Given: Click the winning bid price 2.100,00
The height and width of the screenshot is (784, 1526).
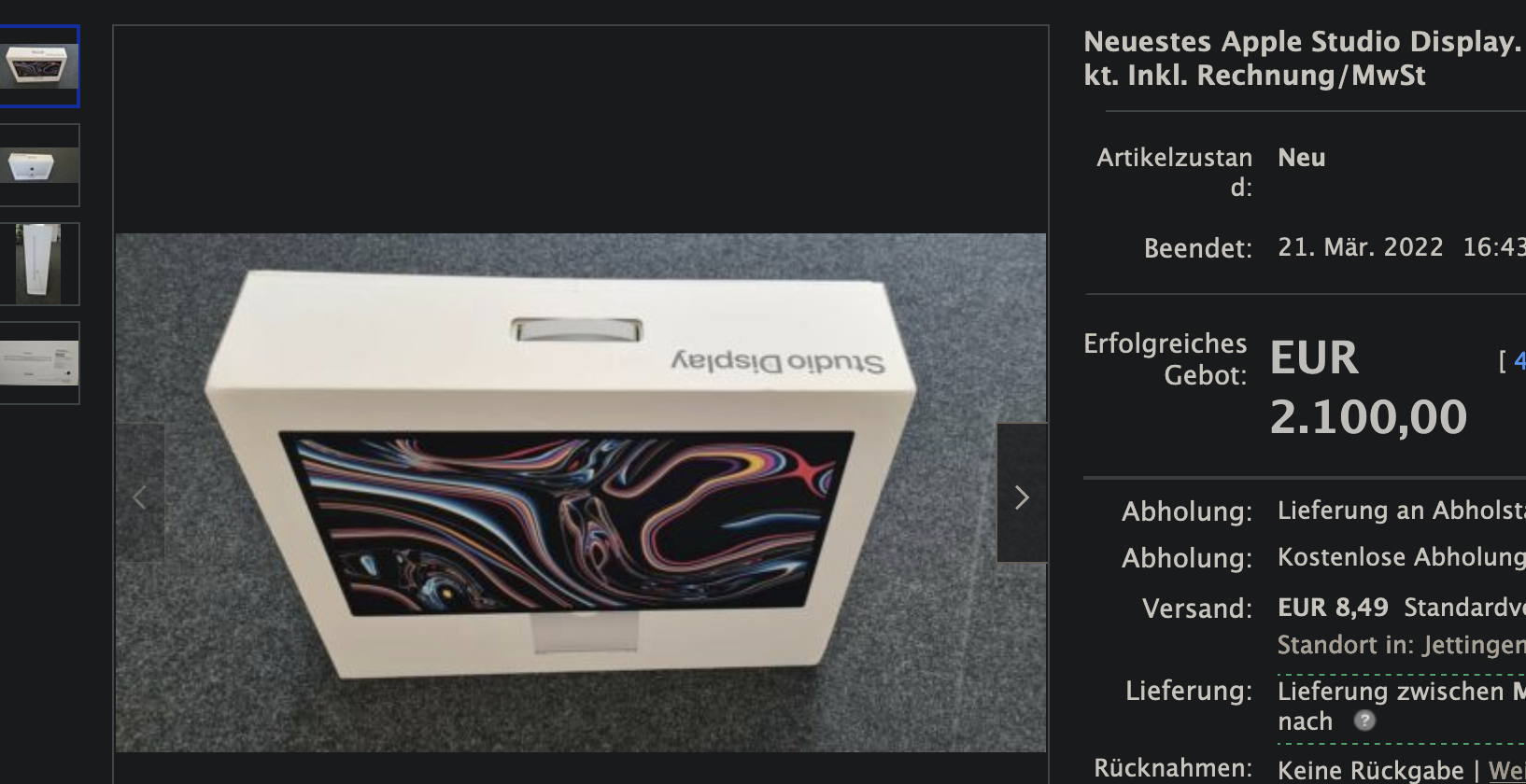Looking at the screenshot, I should pos(1368,416).
